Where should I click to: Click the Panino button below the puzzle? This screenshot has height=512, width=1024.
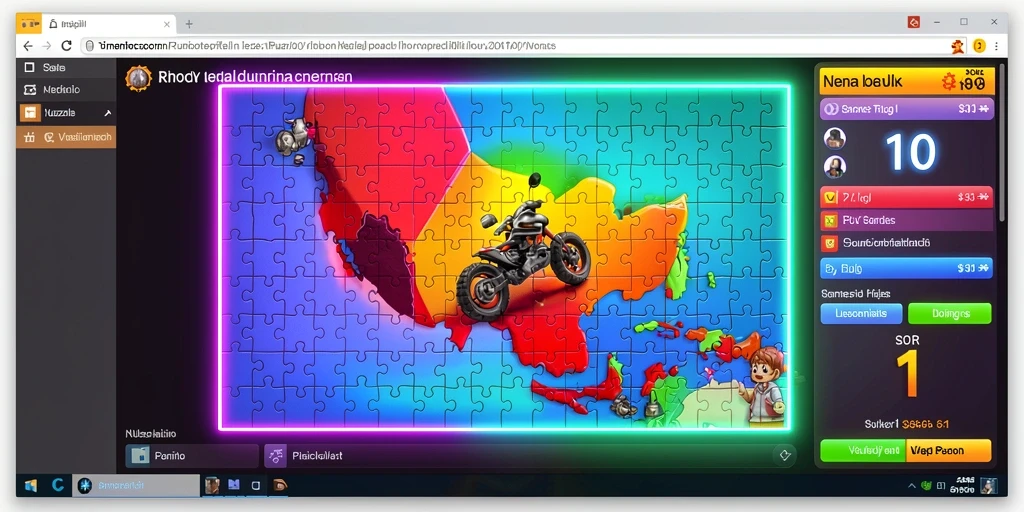pos(192,456)
